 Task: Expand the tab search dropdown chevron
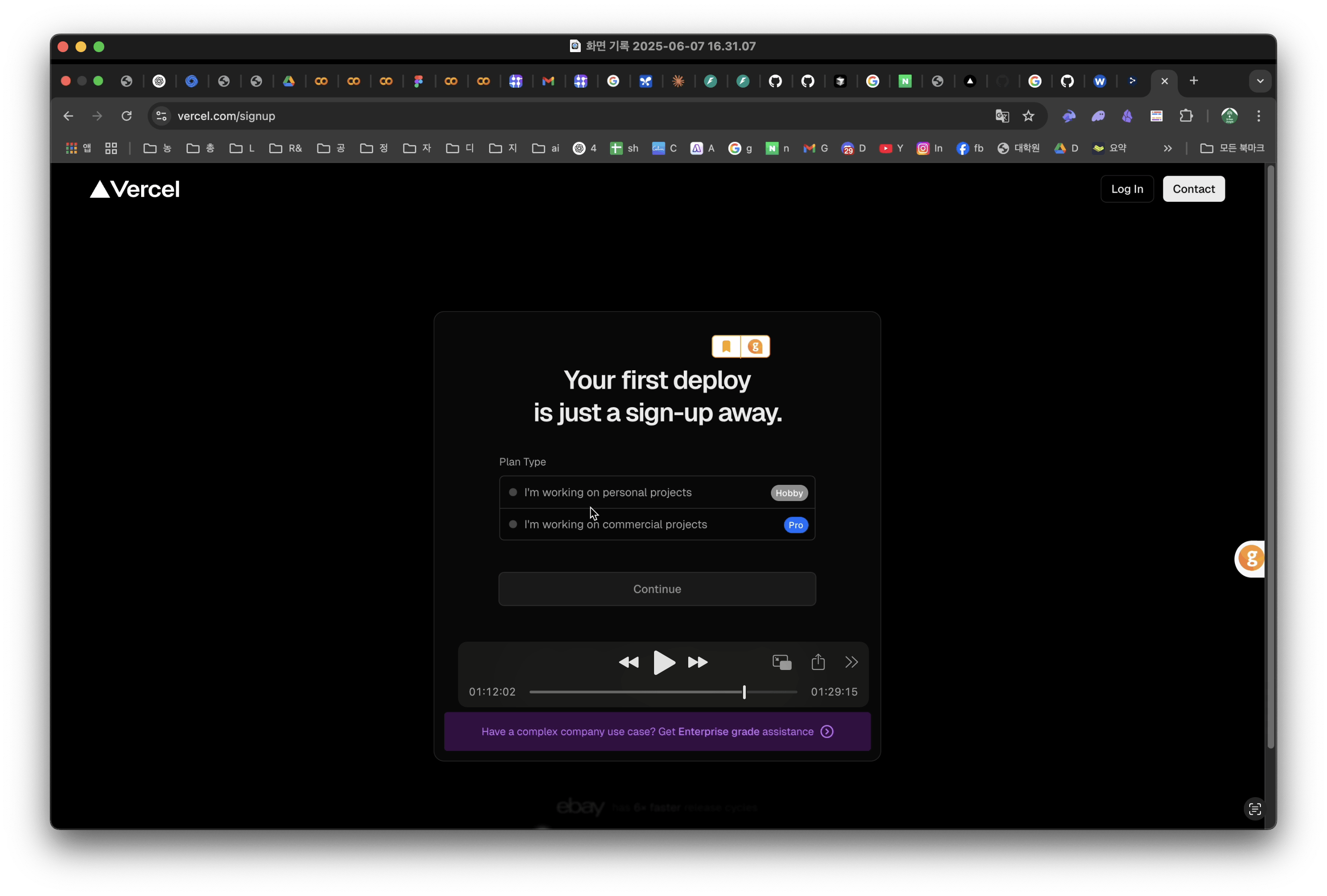point(1260,80)
